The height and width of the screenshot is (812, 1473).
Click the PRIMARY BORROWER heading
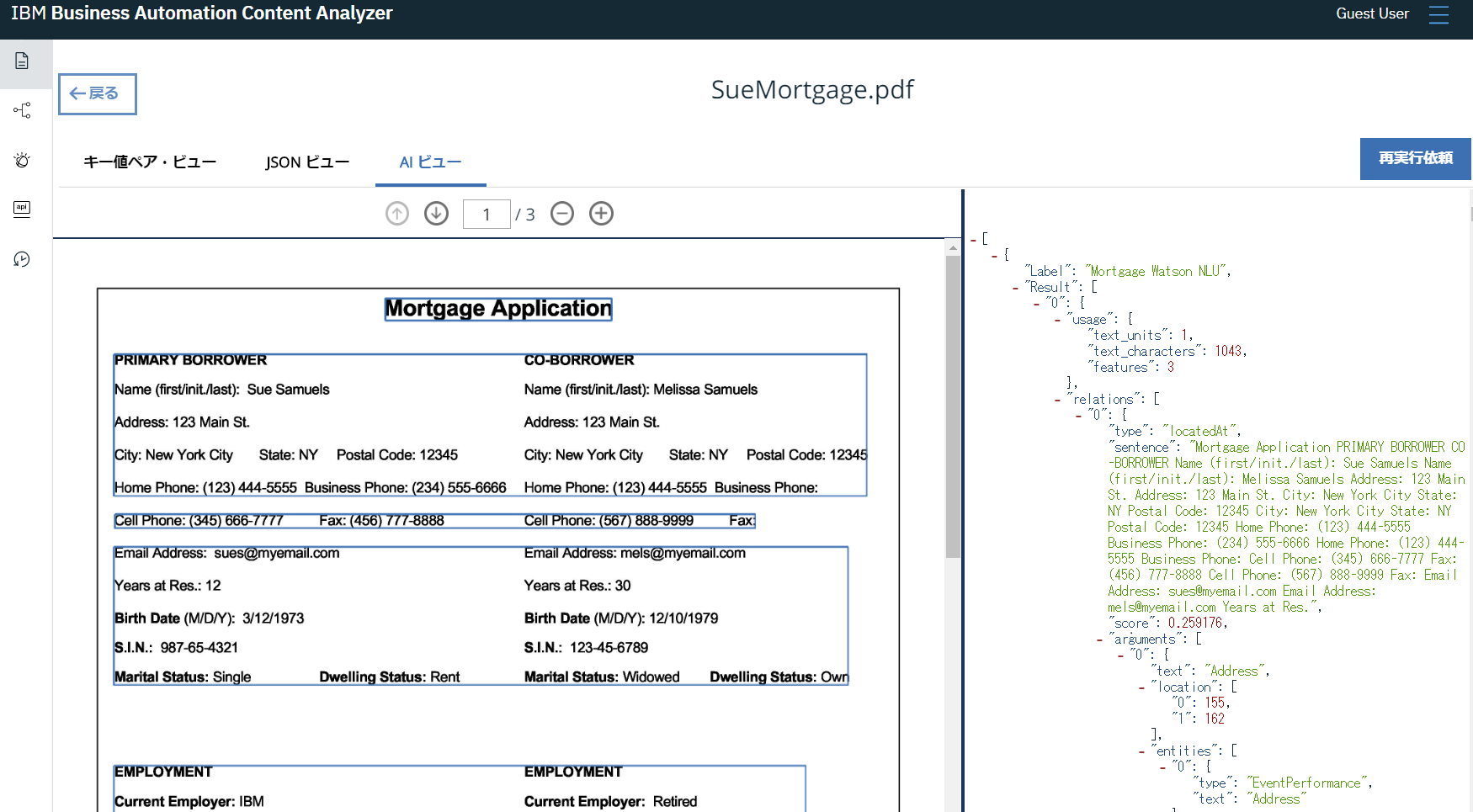click(191, 360)
